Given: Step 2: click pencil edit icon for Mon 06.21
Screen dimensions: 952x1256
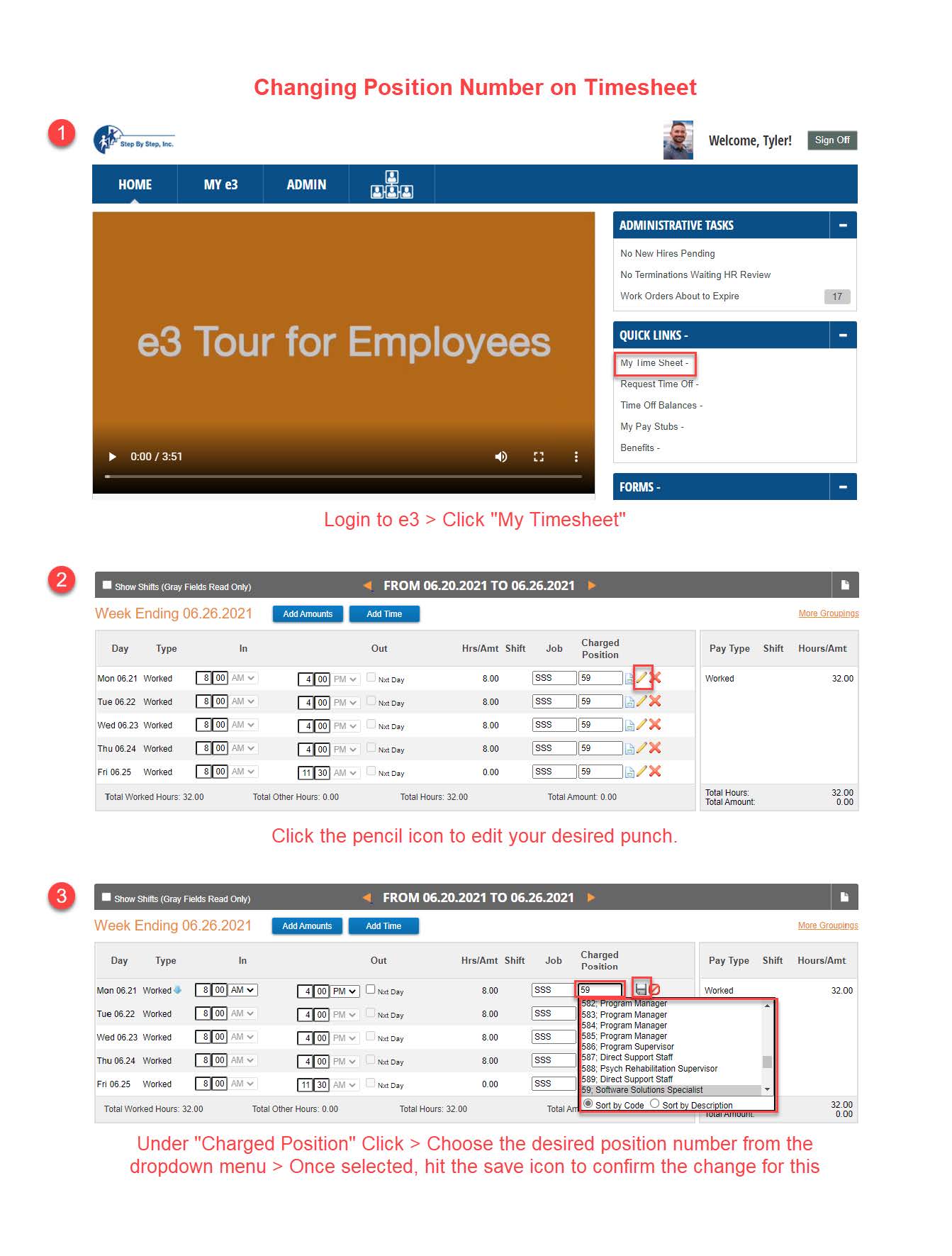Looking at the screenshot, I should click(x=642, y=677).
